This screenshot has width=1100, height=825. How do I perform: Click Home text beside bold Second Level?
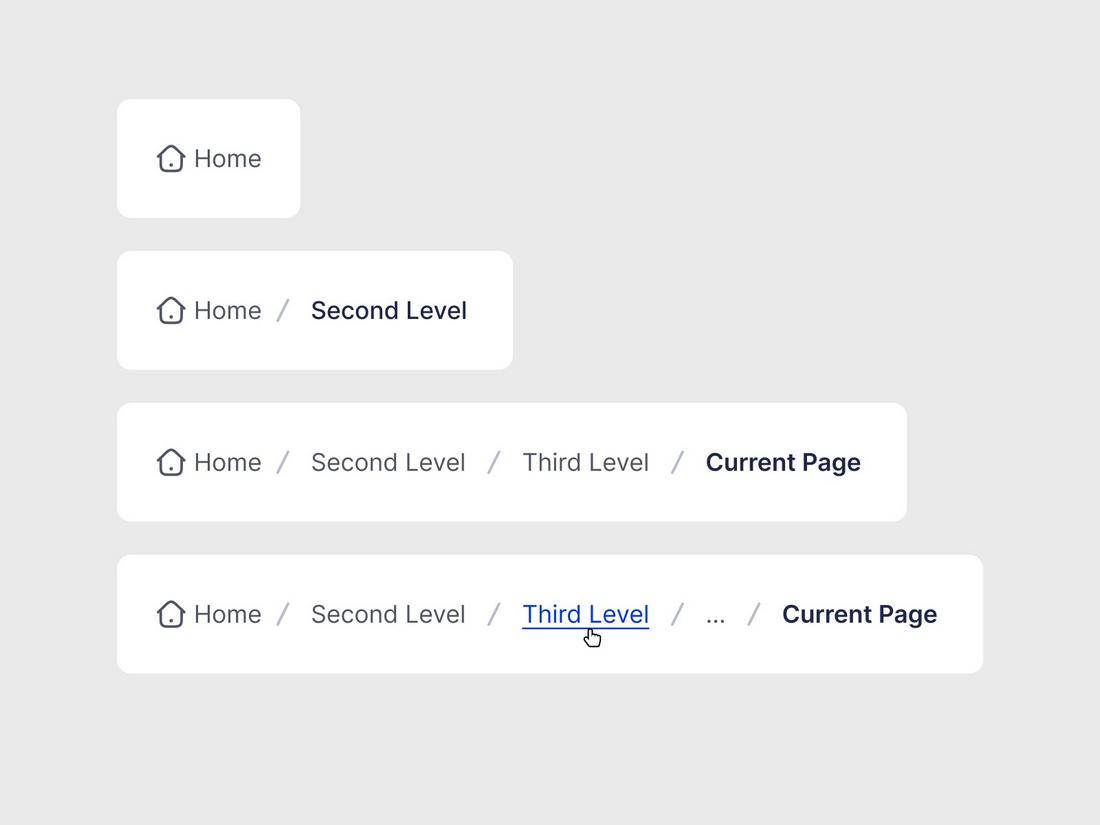[227, 310]
